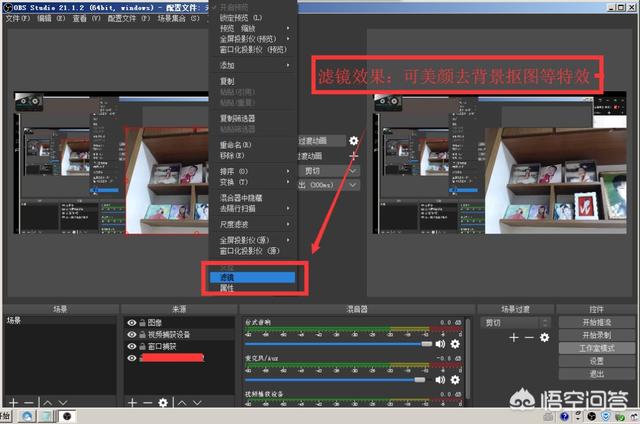Mute the 台式音响 speaker icon
640x424 pixels.
click(x=440, y=343)
